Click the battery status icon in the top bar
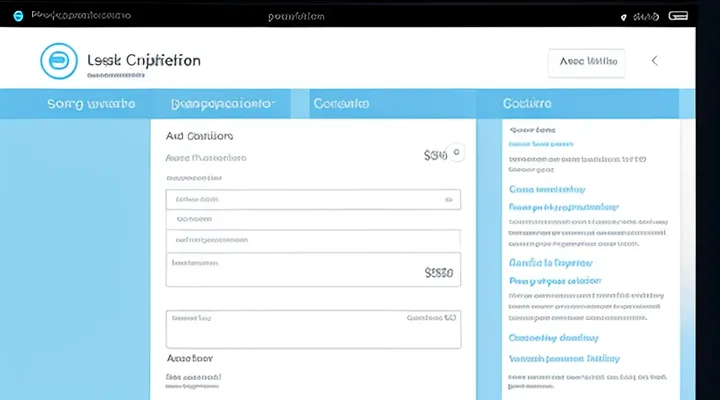720x400 pixels. [677, 17]
